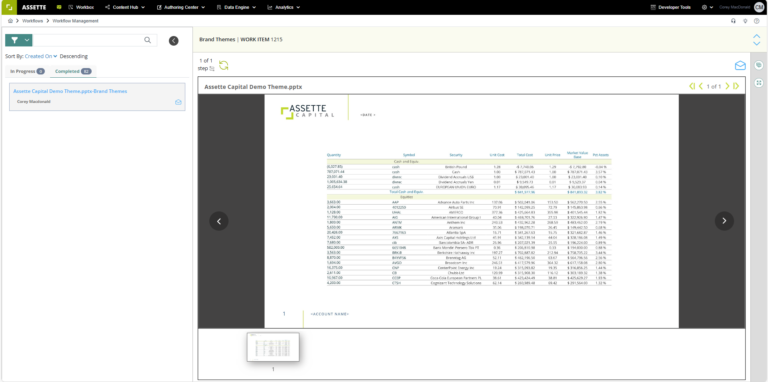The image size is (768, 382).
Task: Select the slide 1 thumbnail
Action: [x=273, y=347]
